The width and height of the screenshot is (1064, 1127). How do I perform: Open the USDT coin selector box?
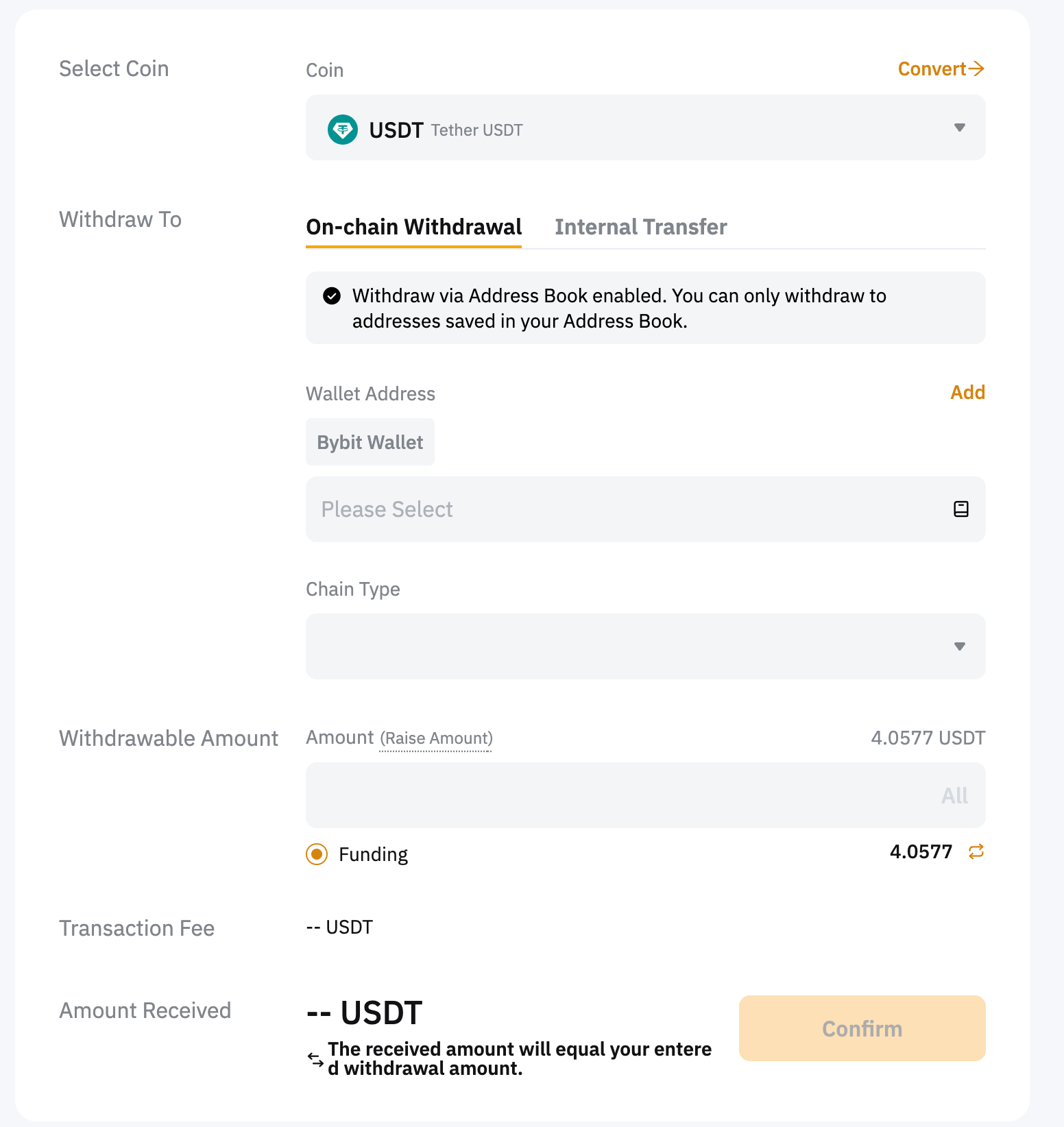pos(644,128)
